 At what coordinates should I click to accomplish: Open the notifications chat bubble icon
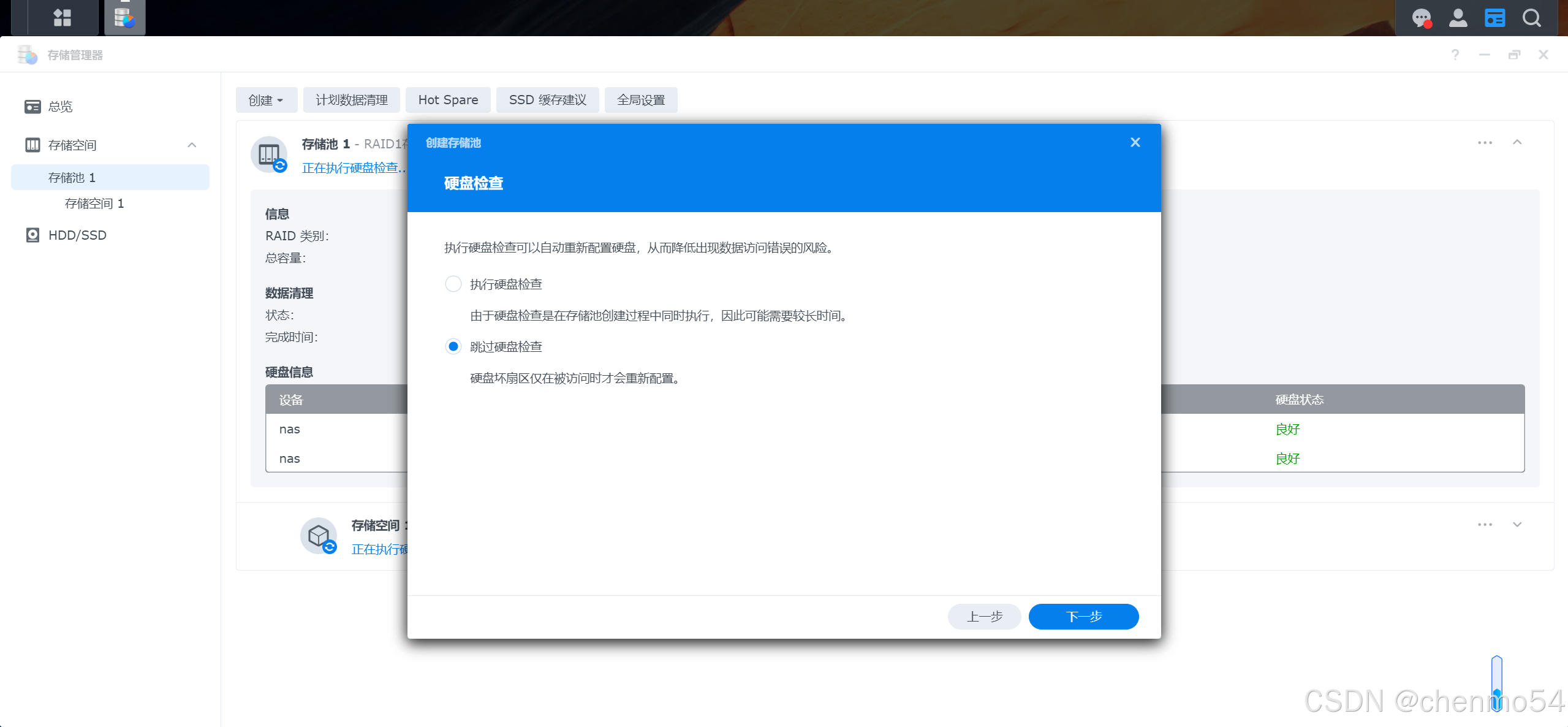(x=1421, y=18)
